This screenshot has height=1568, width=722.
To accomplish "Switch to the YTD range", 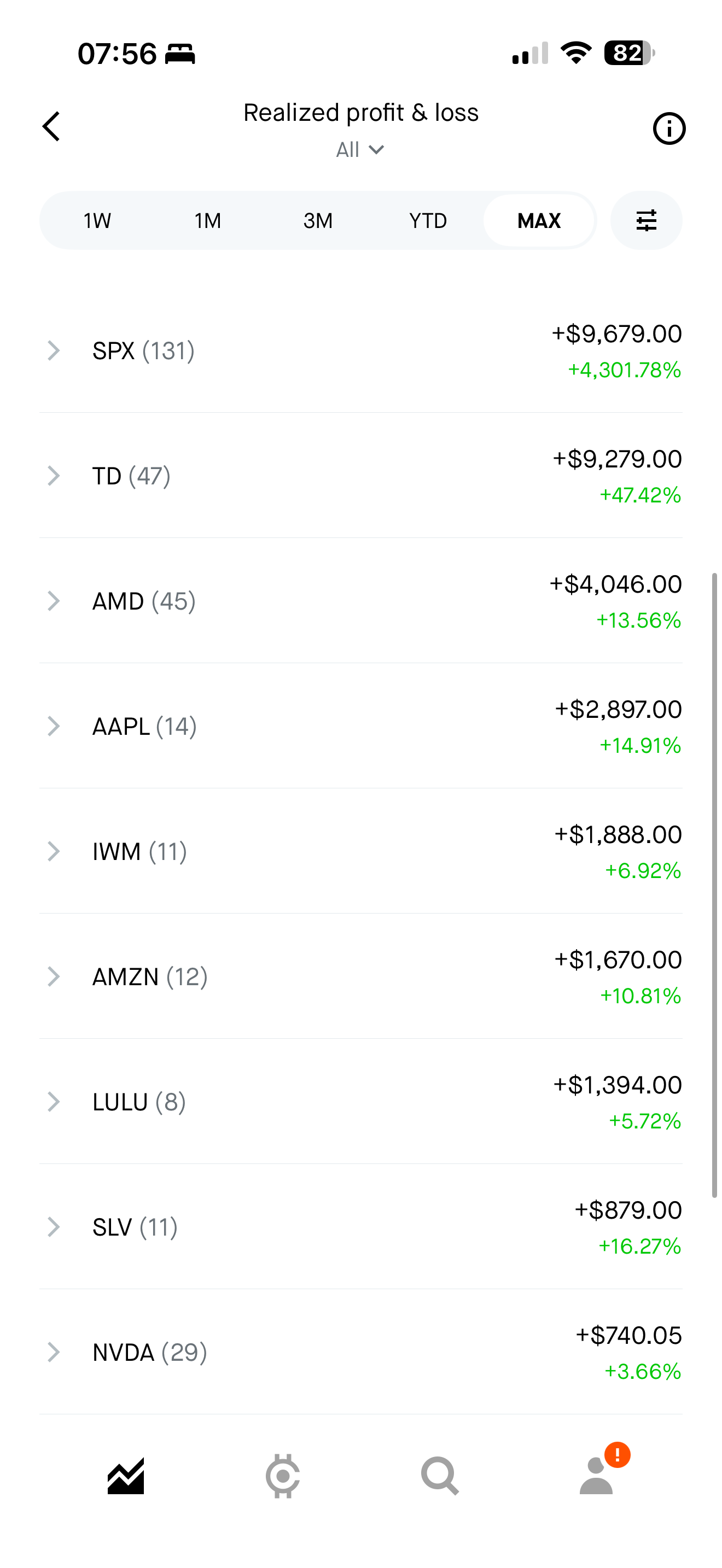I will click(428, 220).
